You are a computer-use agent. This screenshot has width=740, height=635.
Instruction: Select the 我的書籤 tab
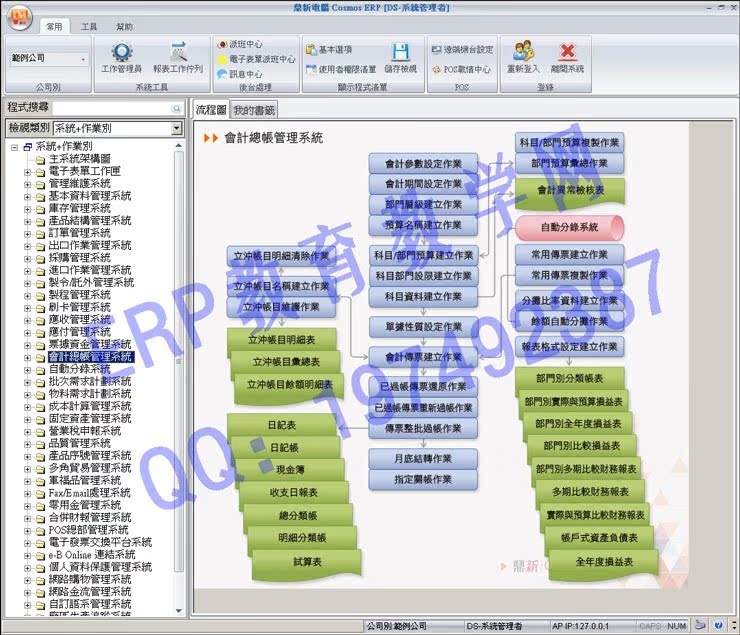click(x=254, y=110)
